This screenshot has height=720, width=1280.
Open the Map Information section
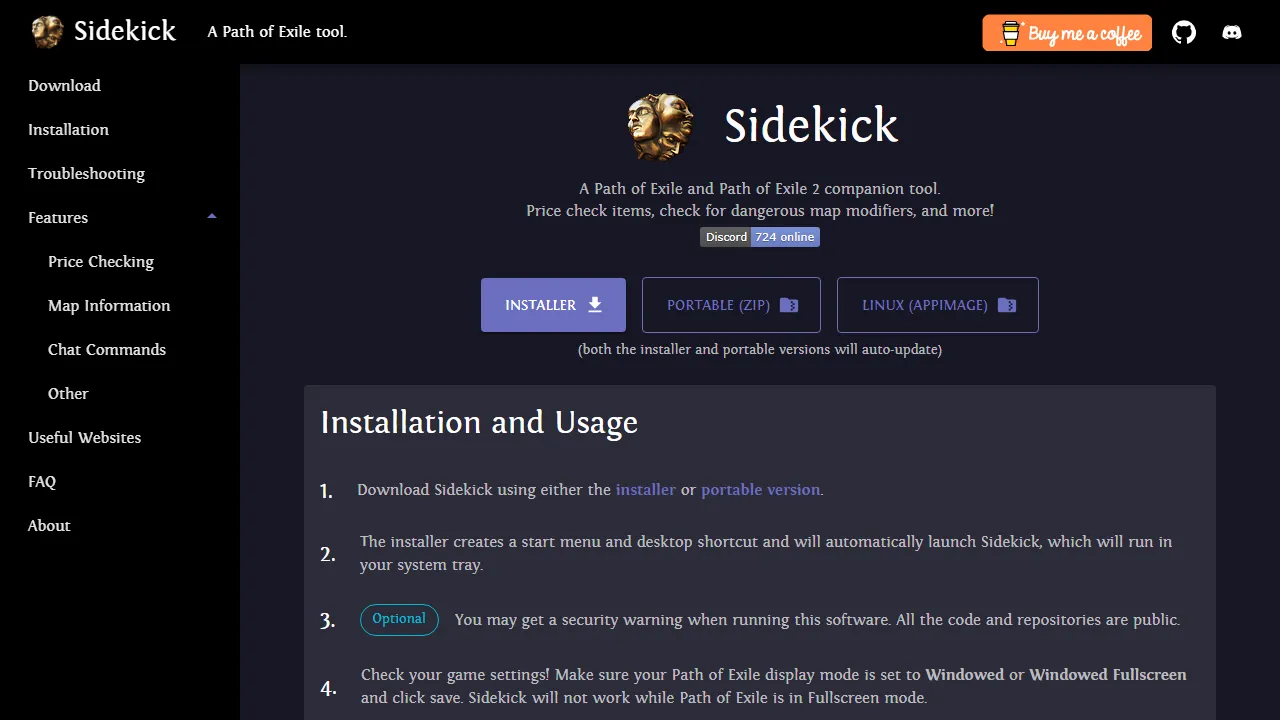tap(109, 305)
